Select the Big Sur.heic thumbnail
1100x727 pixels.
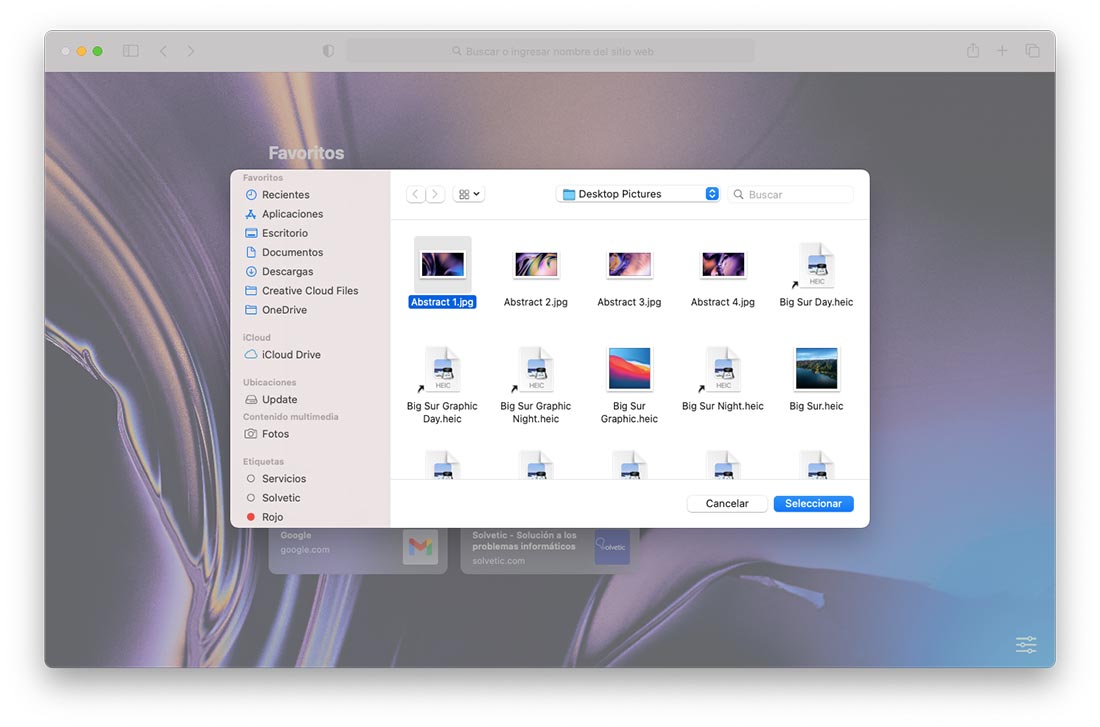point(816,368)
